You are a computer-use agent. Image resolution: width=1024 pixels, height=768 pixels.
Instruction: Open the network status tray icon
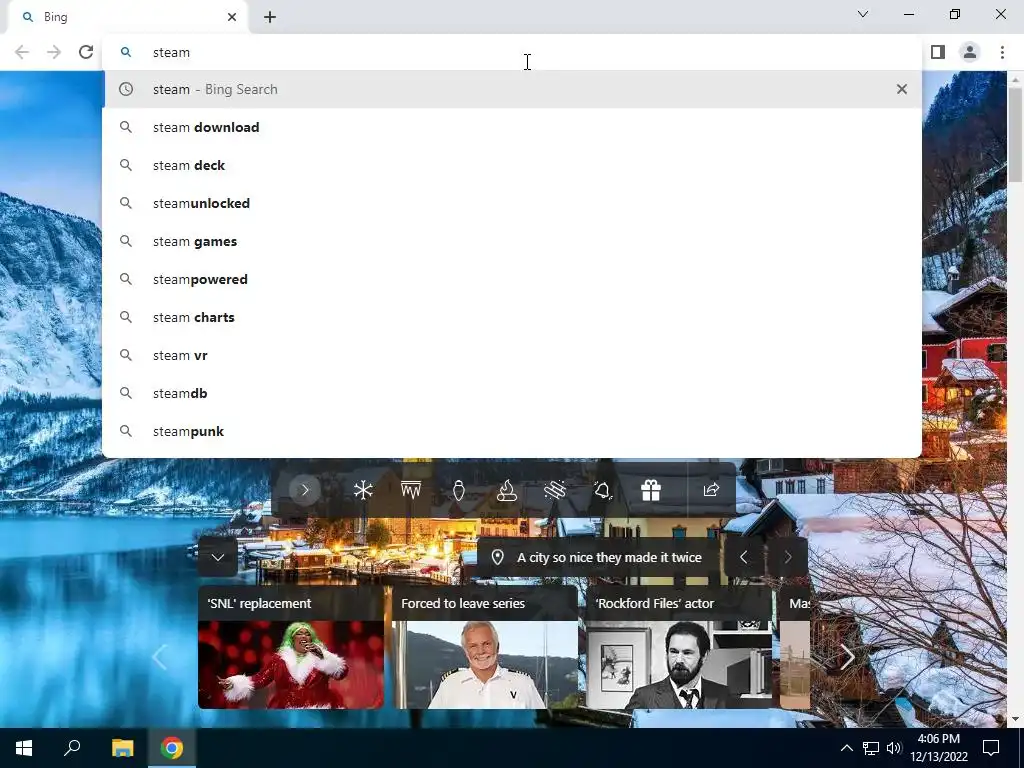(871, 748)
